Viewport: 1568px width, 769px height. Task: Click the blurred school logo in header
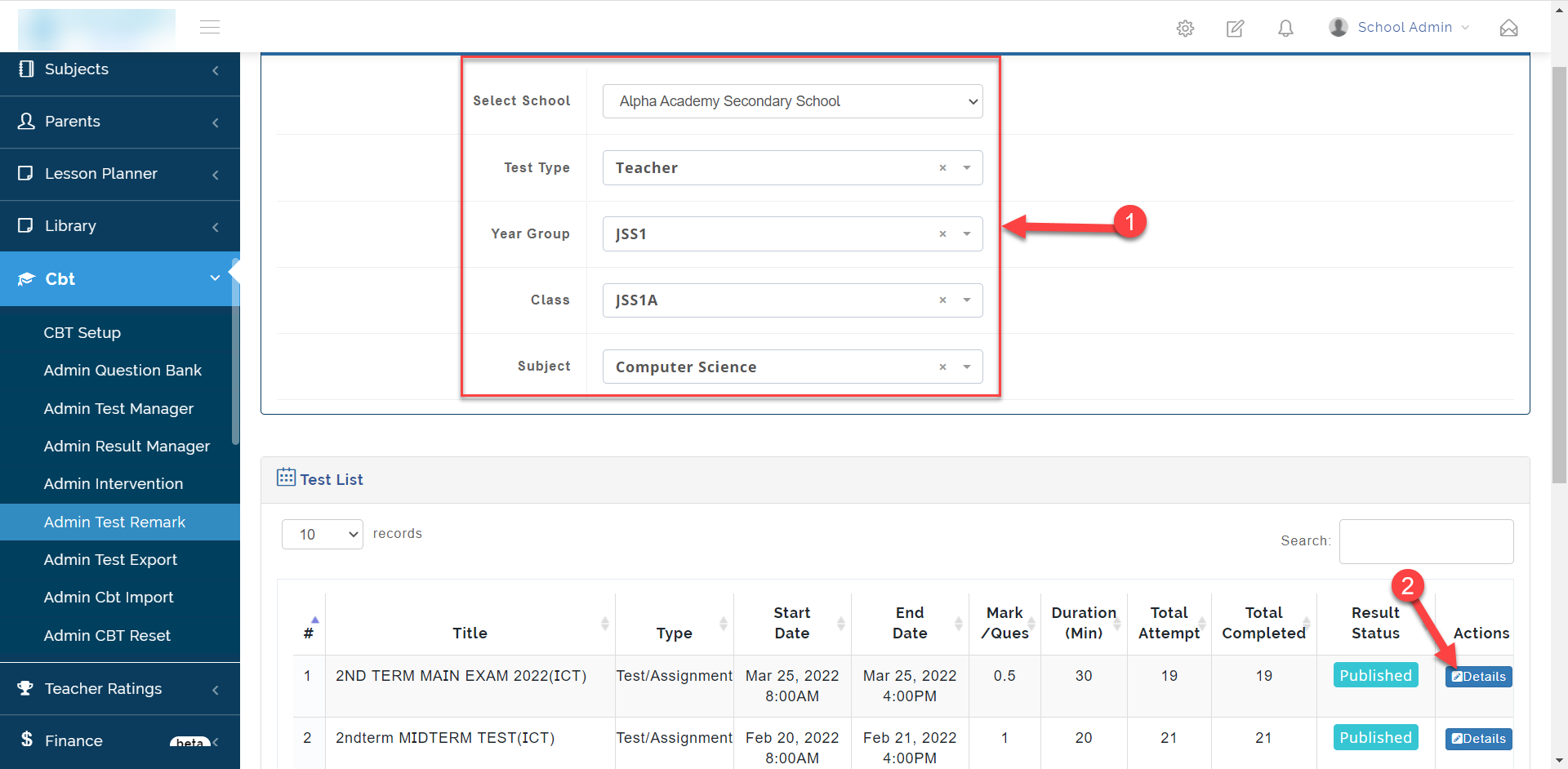96,29
